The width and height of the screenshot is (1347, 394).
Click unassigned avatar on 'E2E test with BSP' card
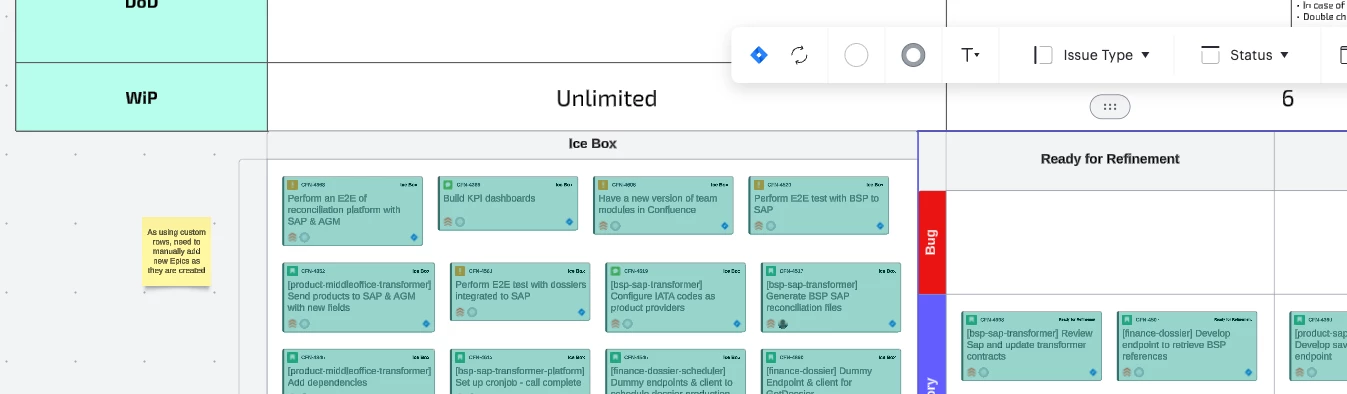coord(770,226)
